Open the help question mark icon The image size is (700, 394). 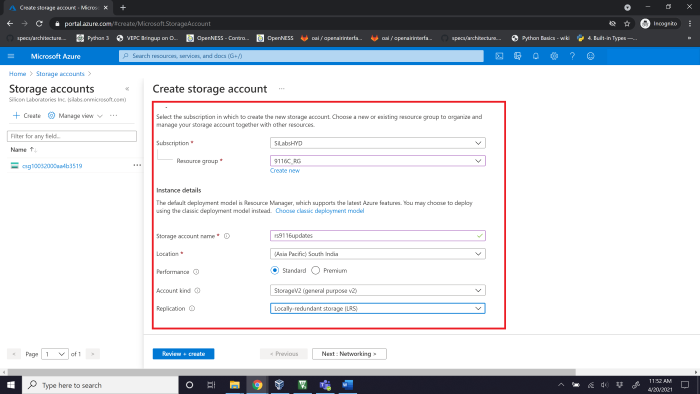tap(572, 56)
